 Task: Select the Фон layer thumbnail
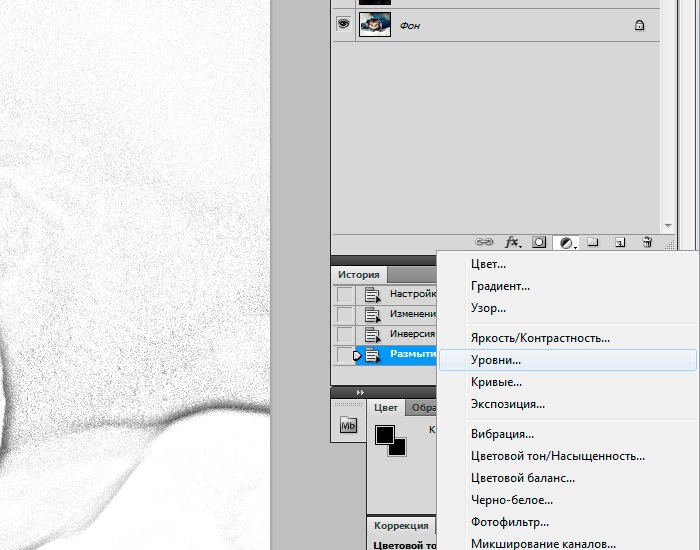coord(374,25)
